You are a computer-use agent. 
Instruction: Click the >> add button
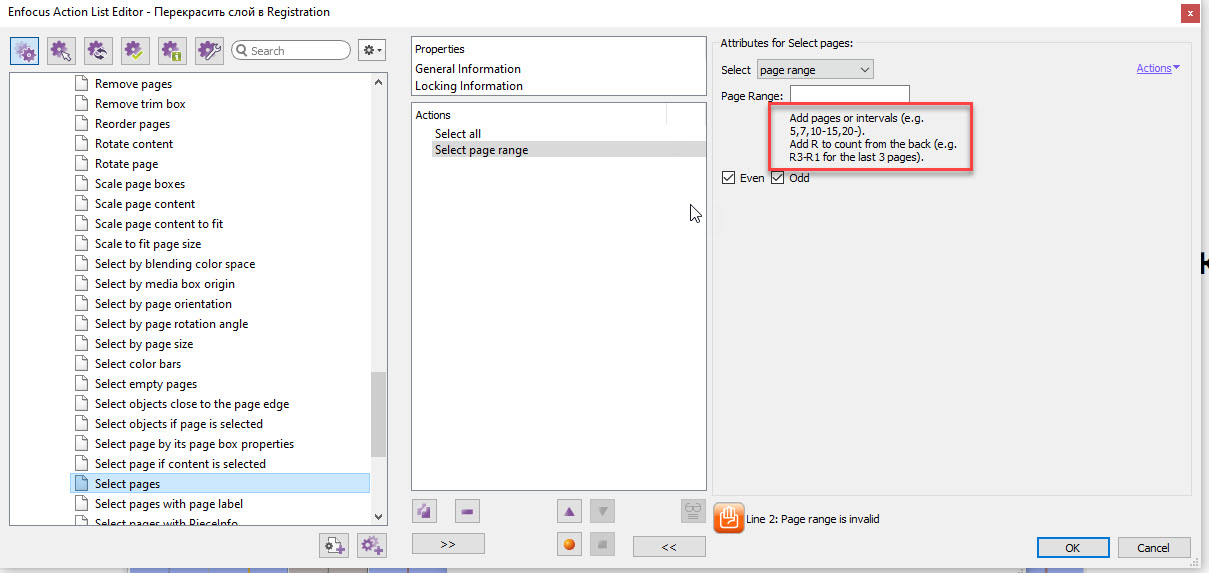tap(448, 544)
